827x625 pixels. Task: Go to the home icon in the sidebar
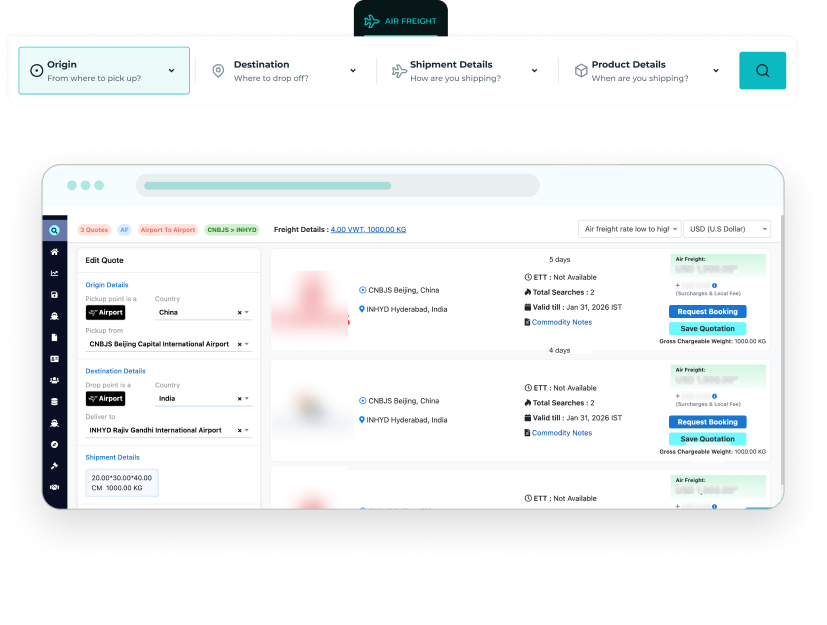pos(54,252)
